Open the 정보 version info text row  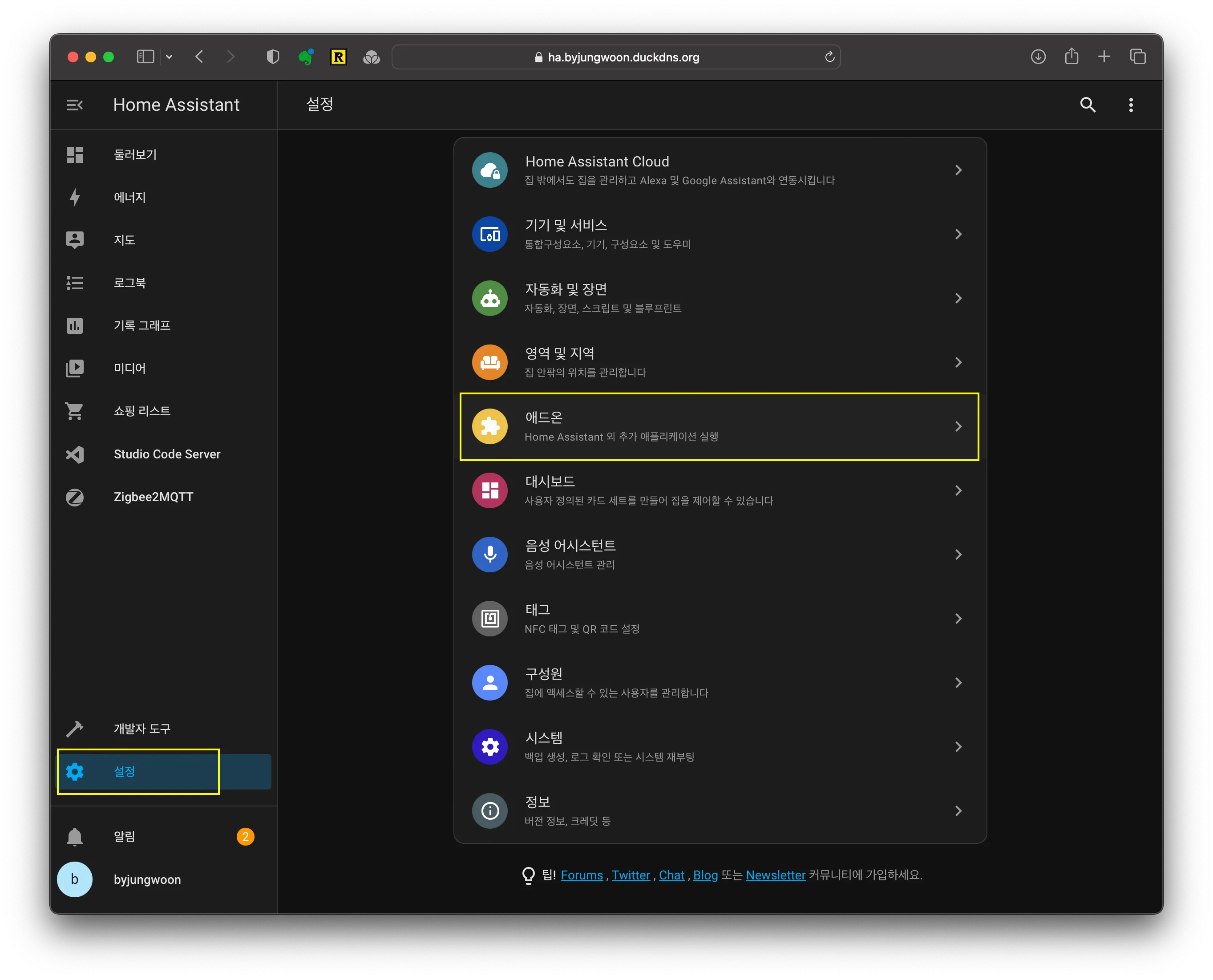pos(720,810)
